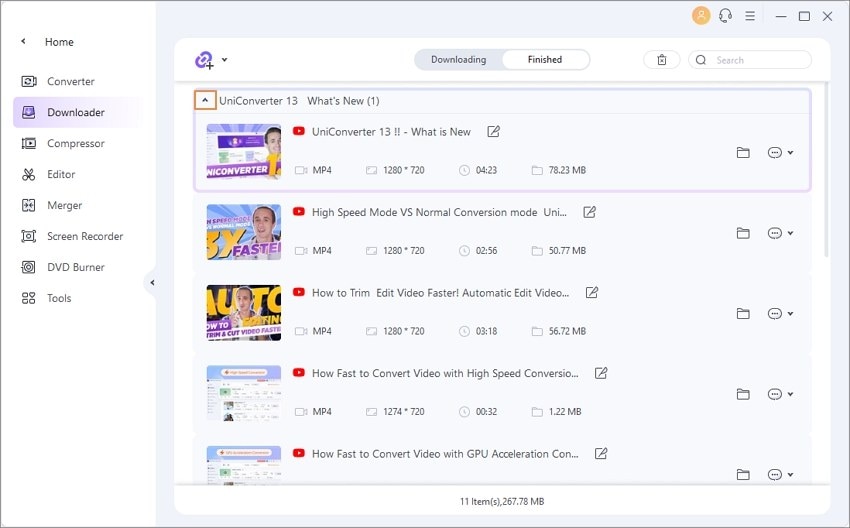Rename the 'High Speed Conversio...' video

(x=601, y=373)
